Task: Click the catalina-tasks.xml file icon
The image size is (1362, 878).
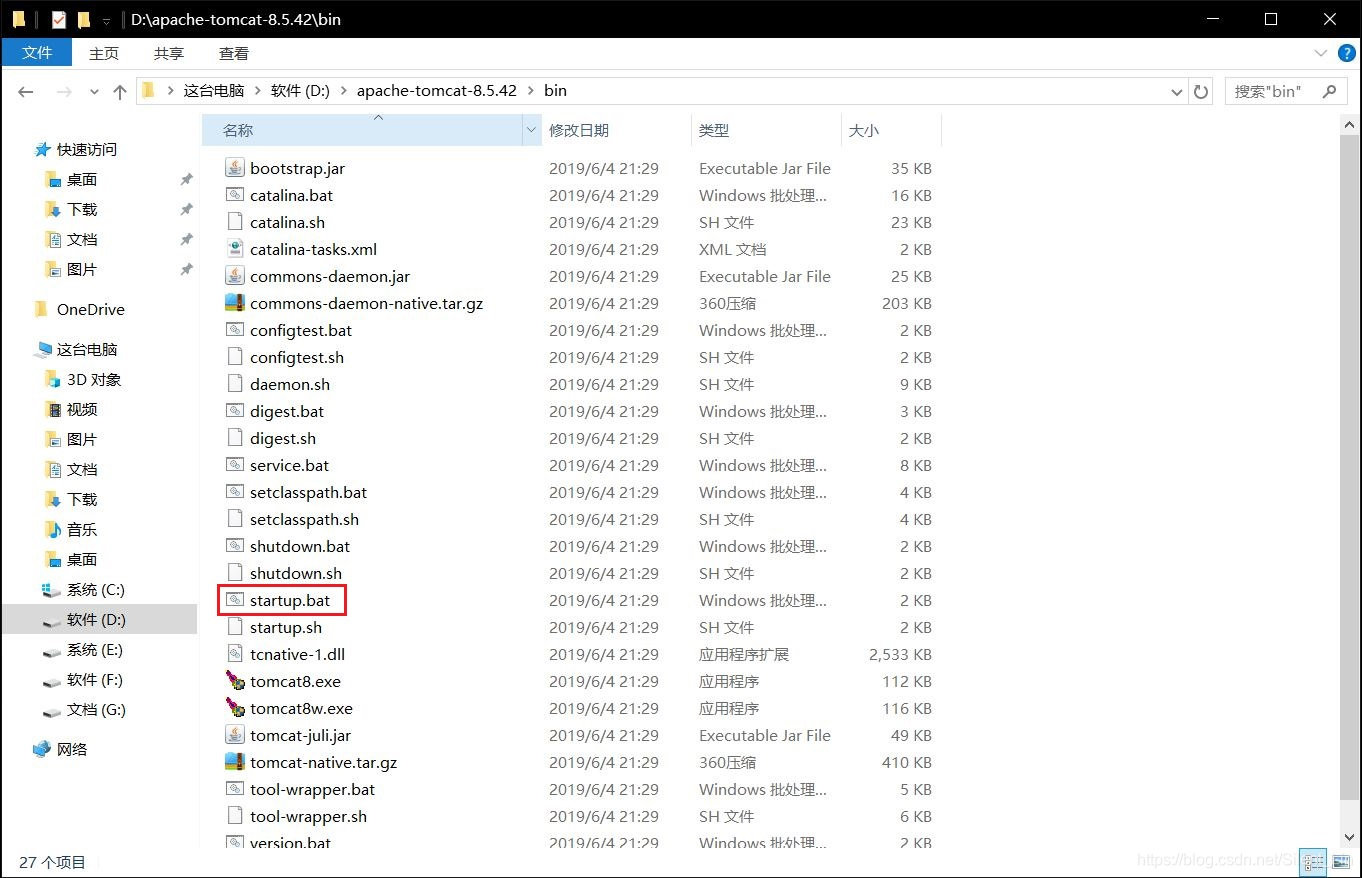Action: click(x=235, y=249)
